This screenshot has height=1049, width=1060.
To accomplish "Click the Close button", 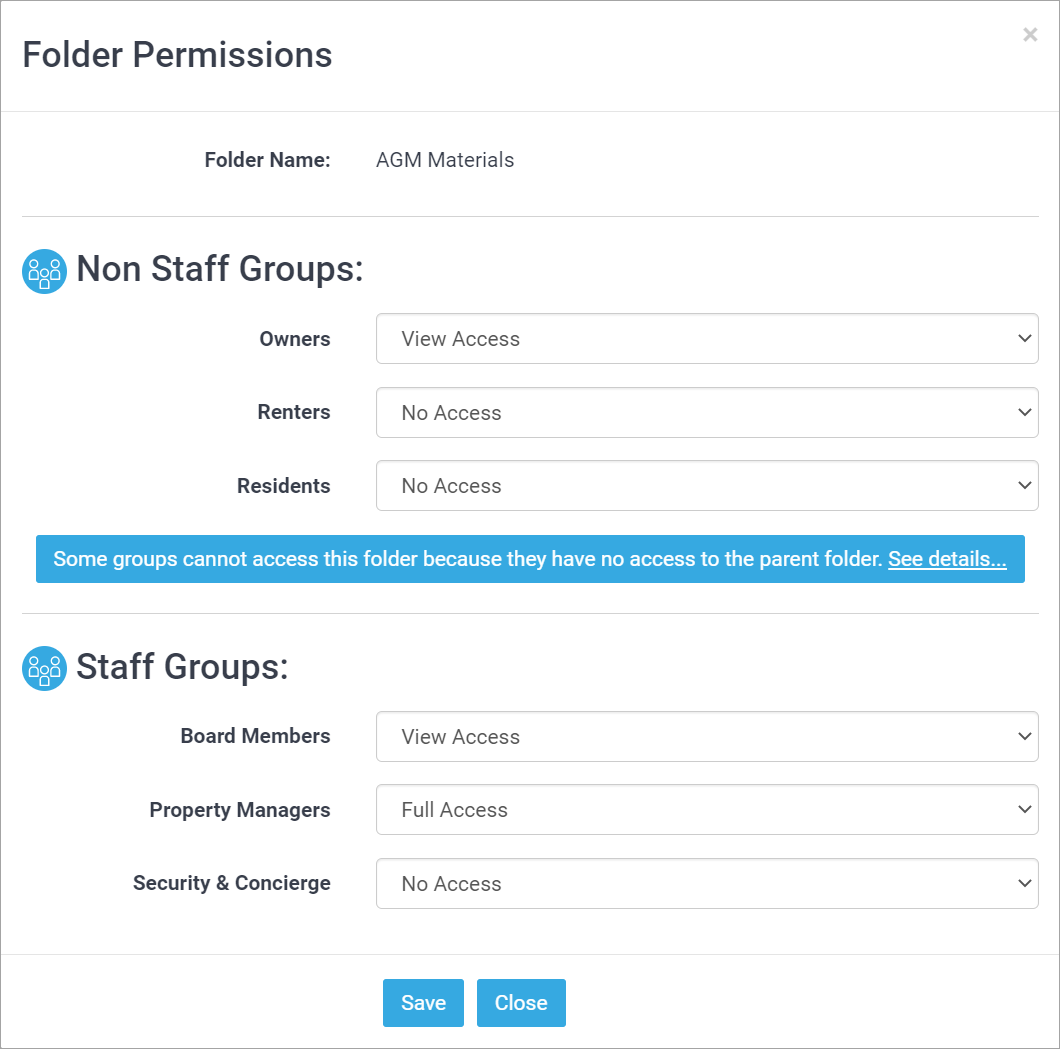I will [x=521, y=1002].
